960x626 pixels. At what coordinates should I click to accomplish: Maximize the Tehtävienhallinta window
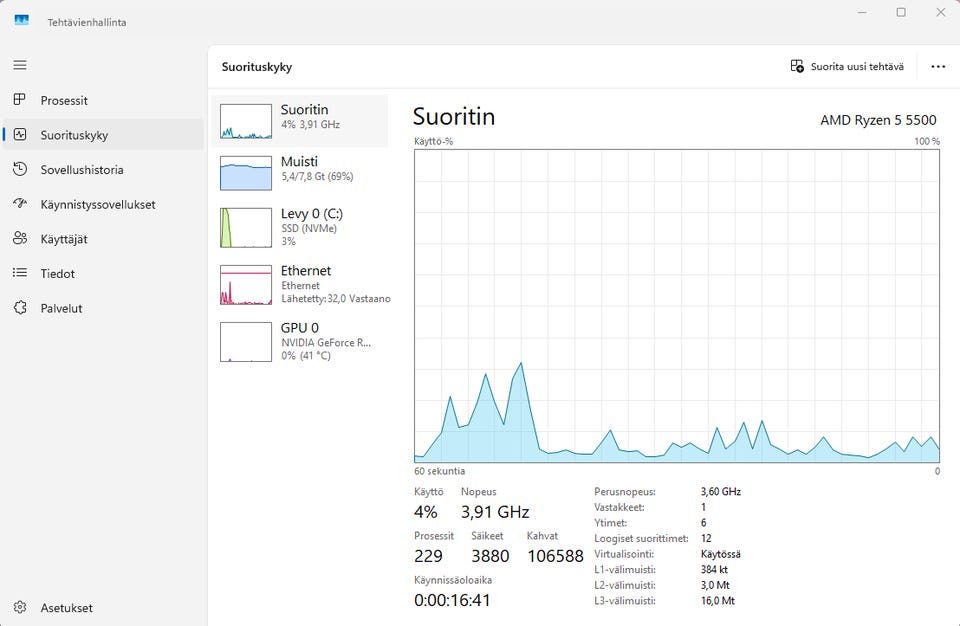tap(901, 12)
